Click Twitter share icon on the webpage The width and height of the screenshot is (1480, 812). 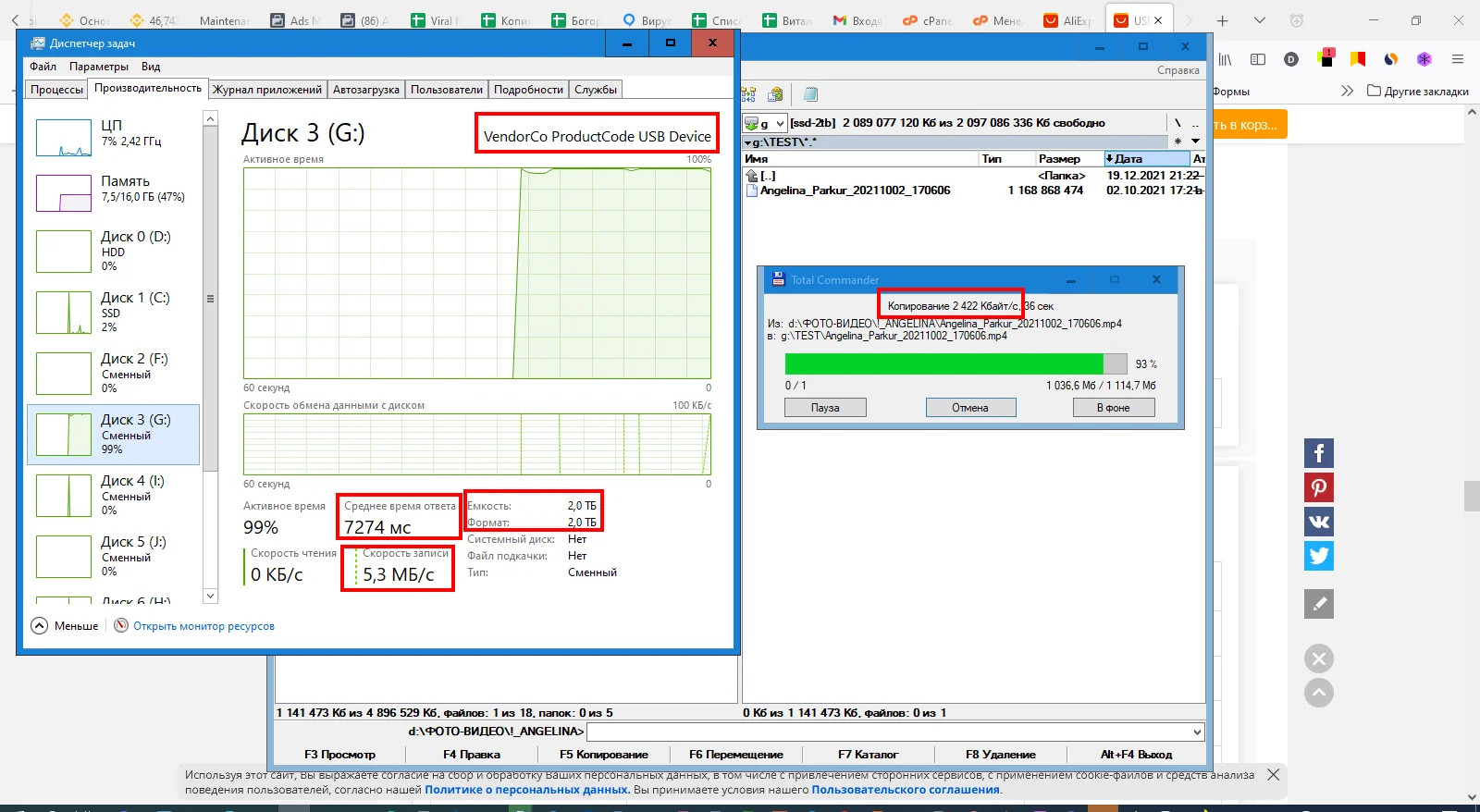[1319, 556]
